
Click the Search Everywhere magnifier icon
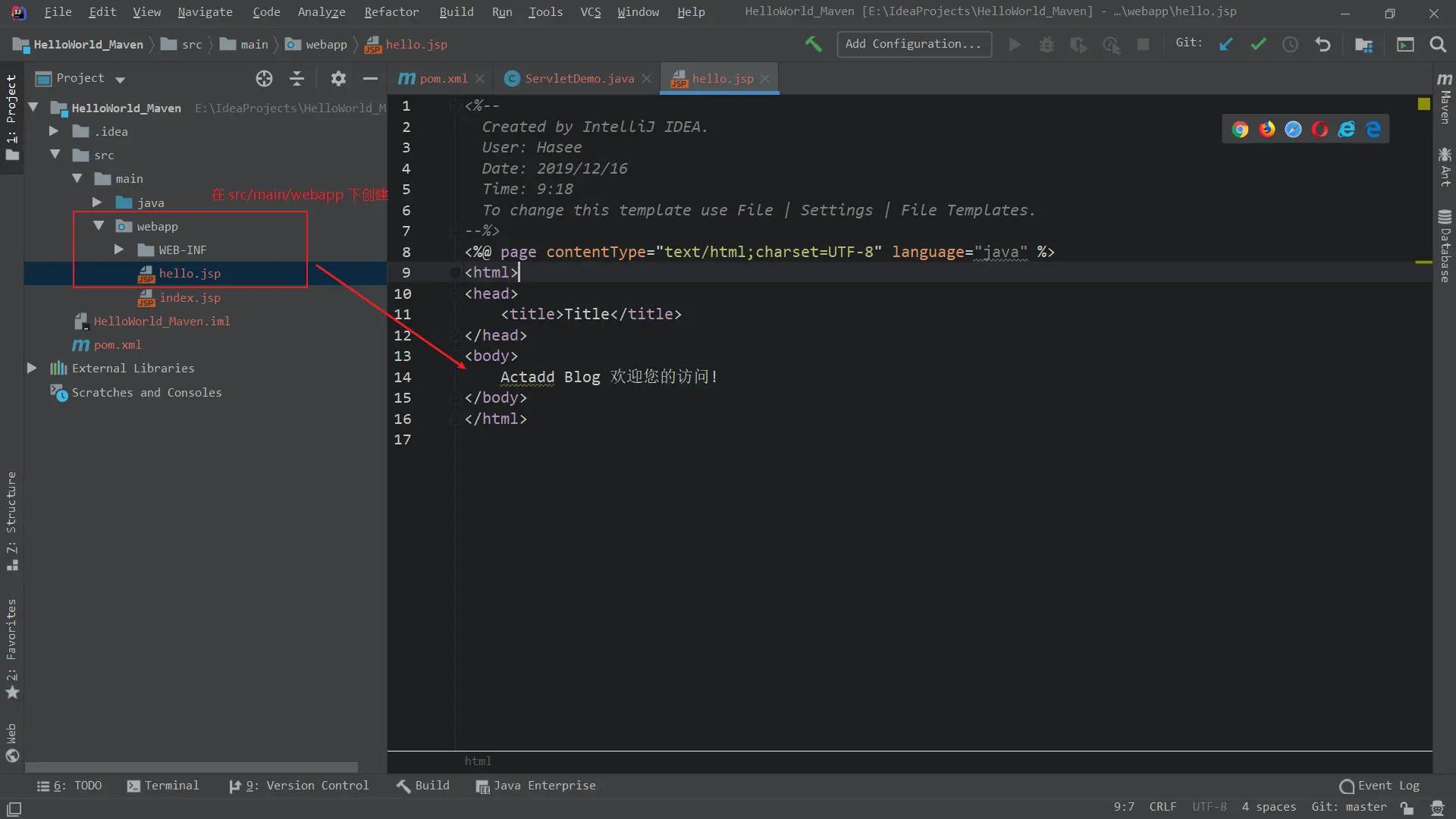coord(1438,44)
